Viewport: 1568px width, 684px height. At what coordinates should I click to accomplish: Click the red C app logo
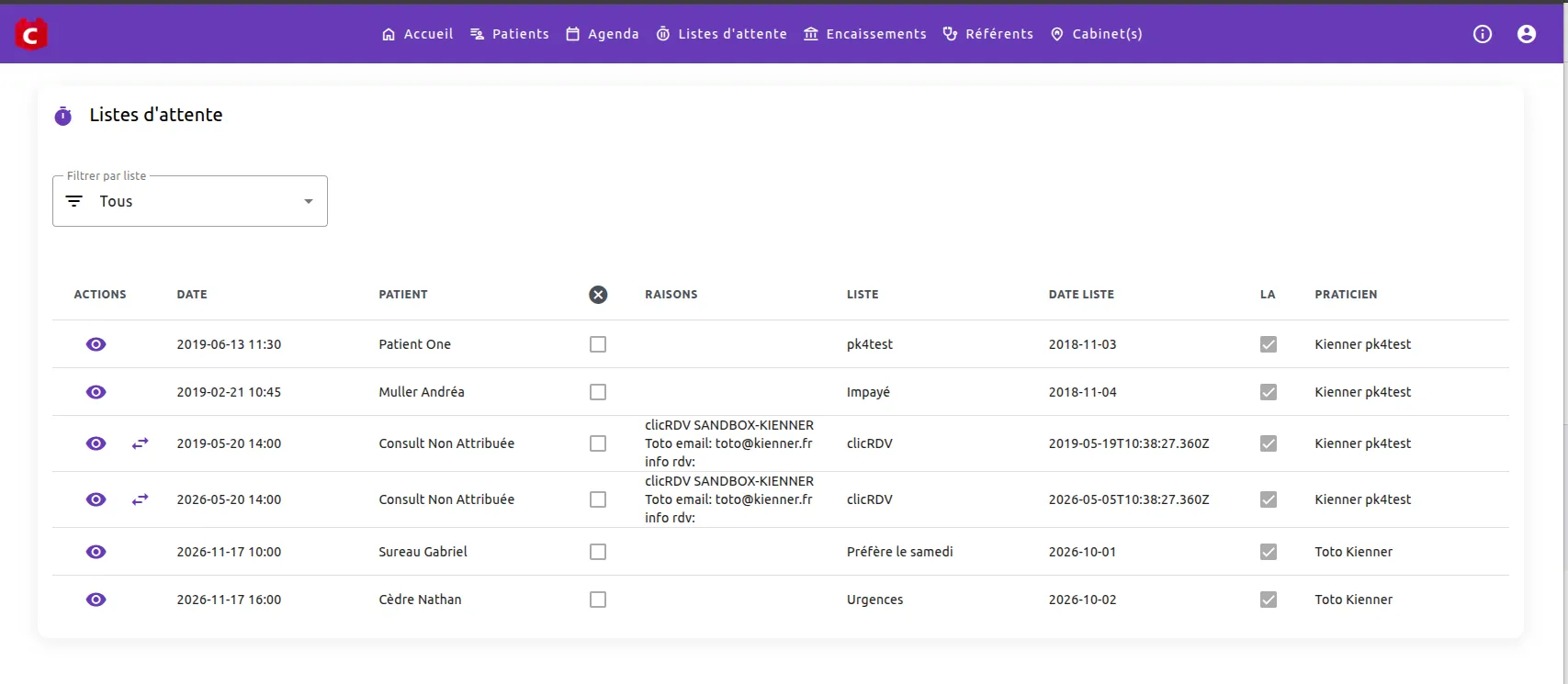(31, 34)
